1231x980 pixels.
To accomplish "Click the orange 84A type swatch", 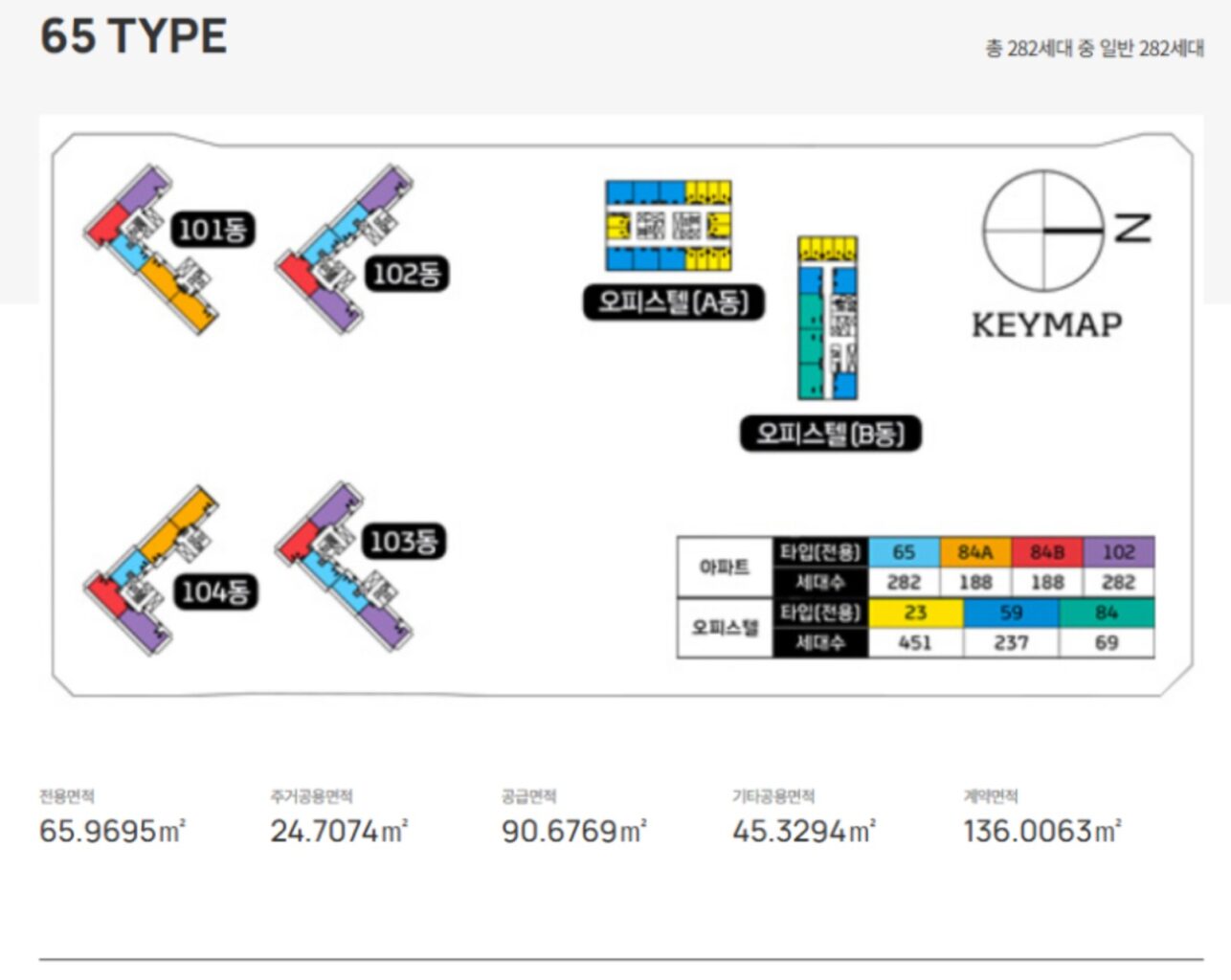I will 975,552.
